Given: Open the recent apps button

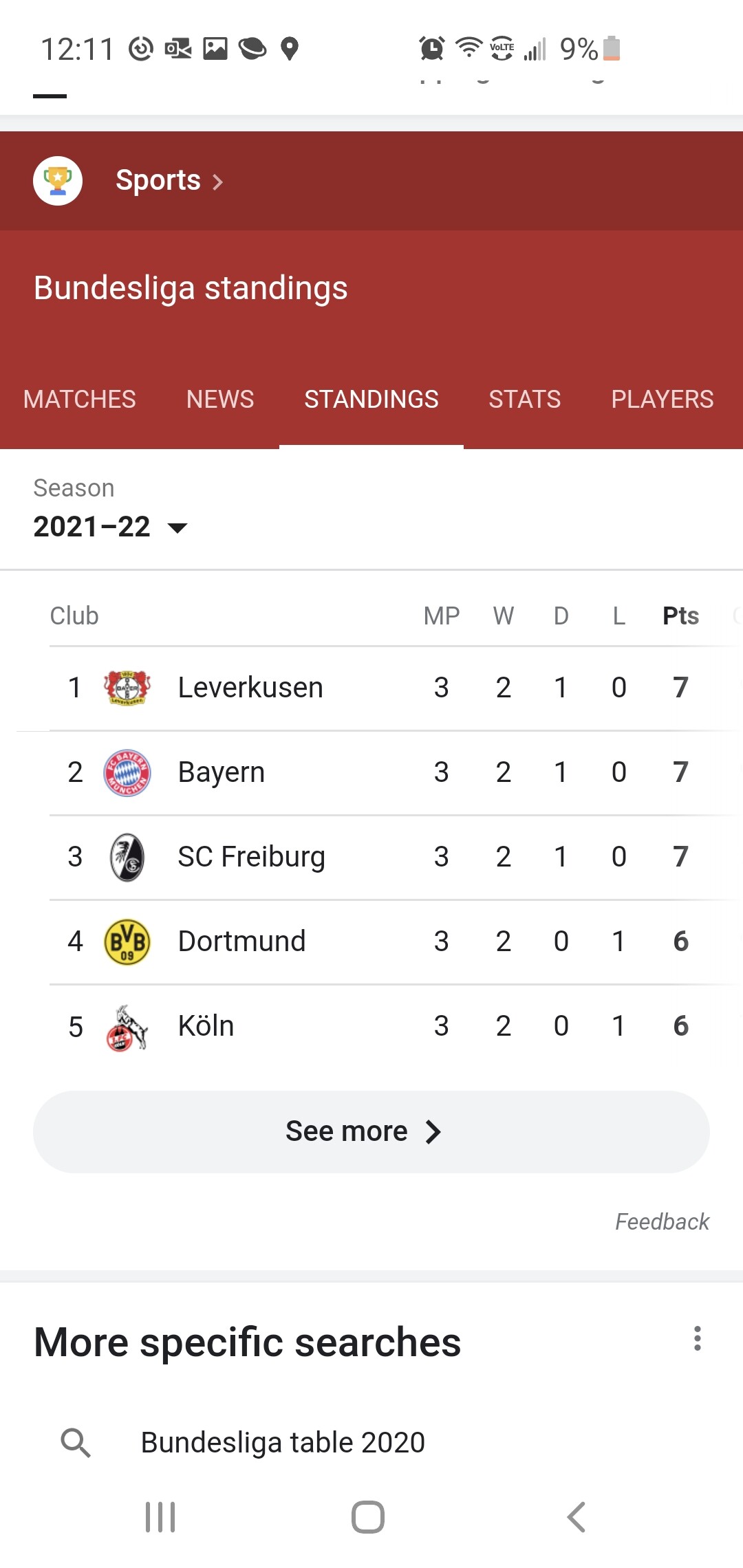Looking at the screenshot, I should pos(160,1517).
